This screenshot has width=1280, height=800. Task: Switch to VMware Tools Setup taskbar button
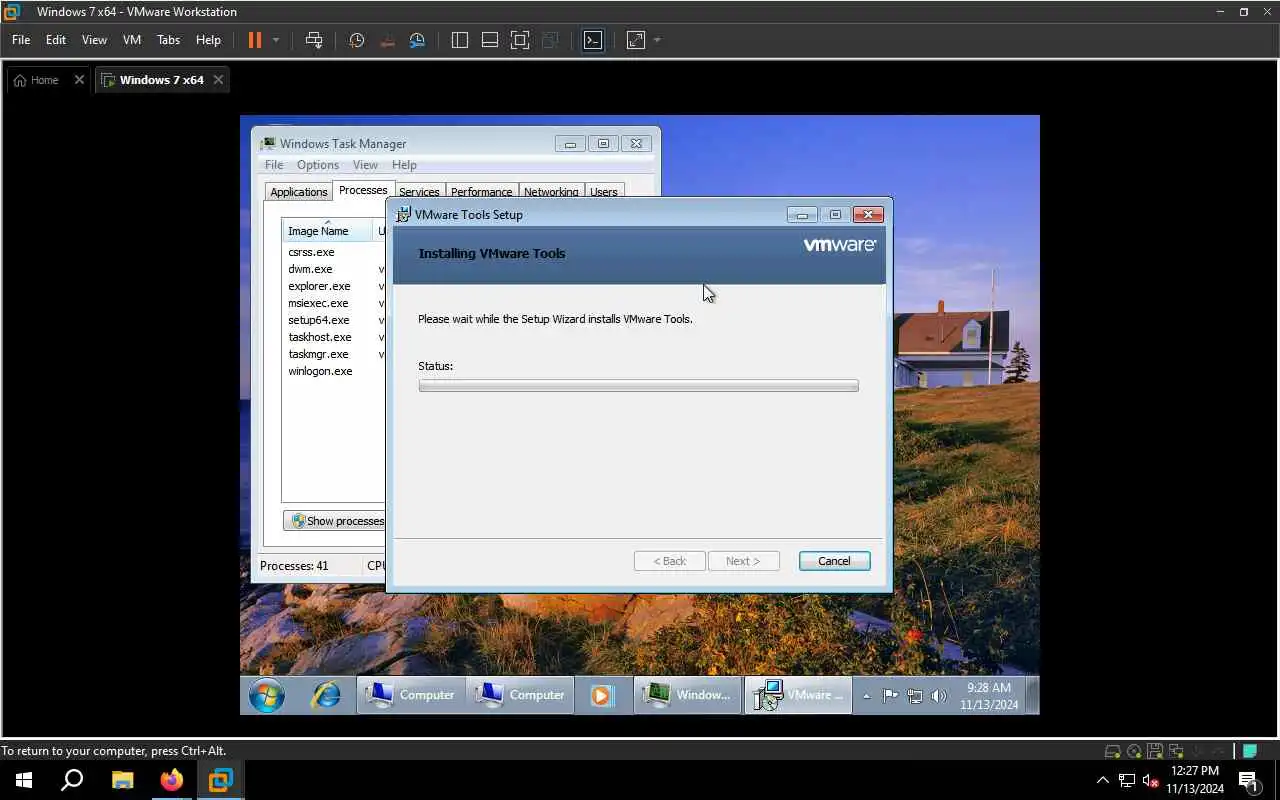798,695
